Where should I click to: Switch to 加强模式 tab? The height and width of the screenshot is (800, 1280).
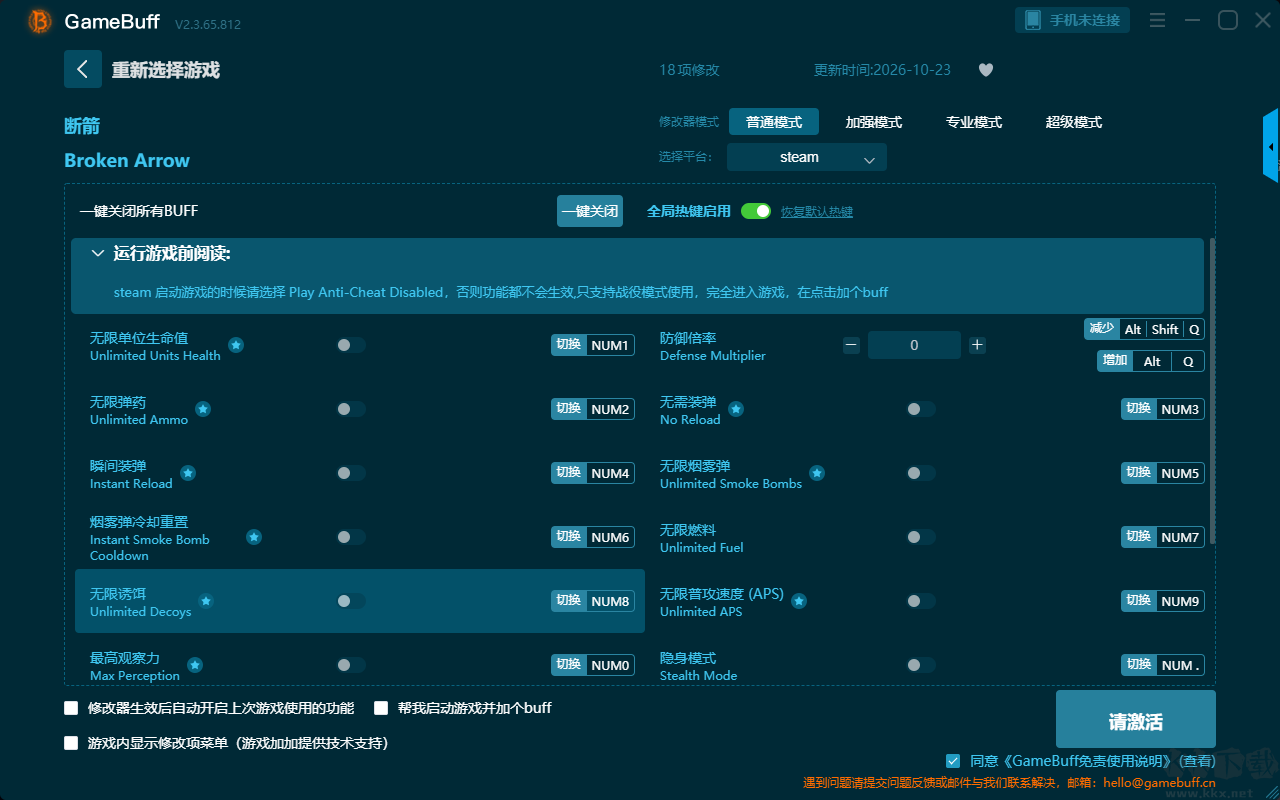[874, 122]
